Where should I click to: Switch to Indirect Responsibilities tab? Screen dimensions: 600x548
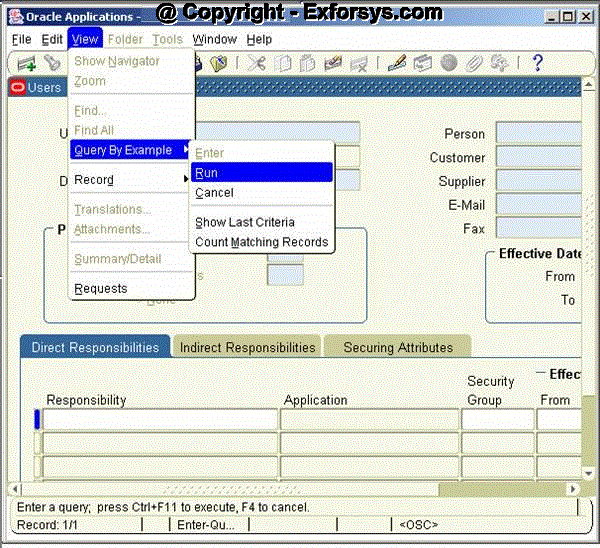(248, 347)
